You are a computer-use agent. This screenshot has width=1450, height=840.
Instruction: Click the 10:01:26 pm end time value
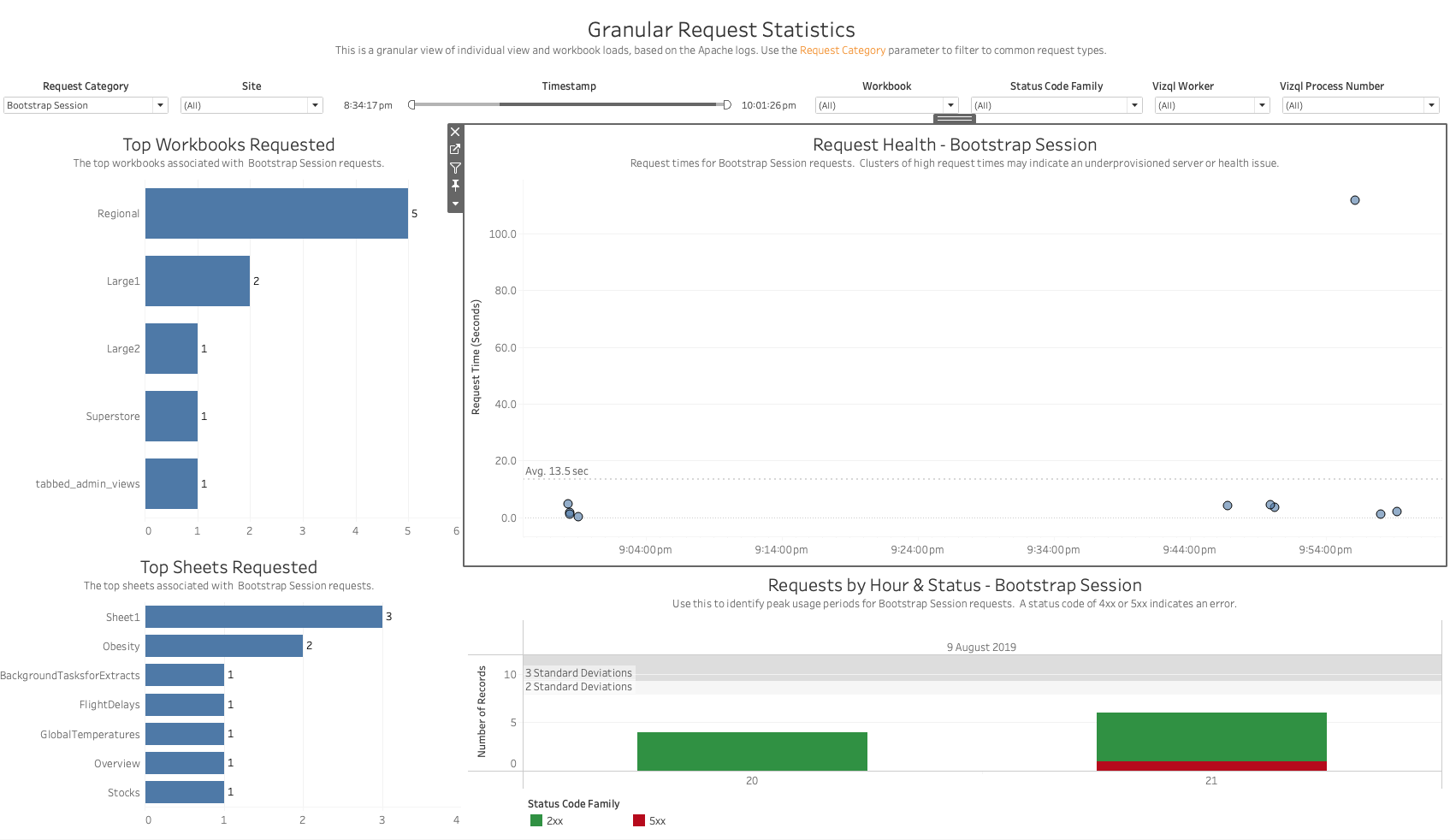tap(768, 105)
